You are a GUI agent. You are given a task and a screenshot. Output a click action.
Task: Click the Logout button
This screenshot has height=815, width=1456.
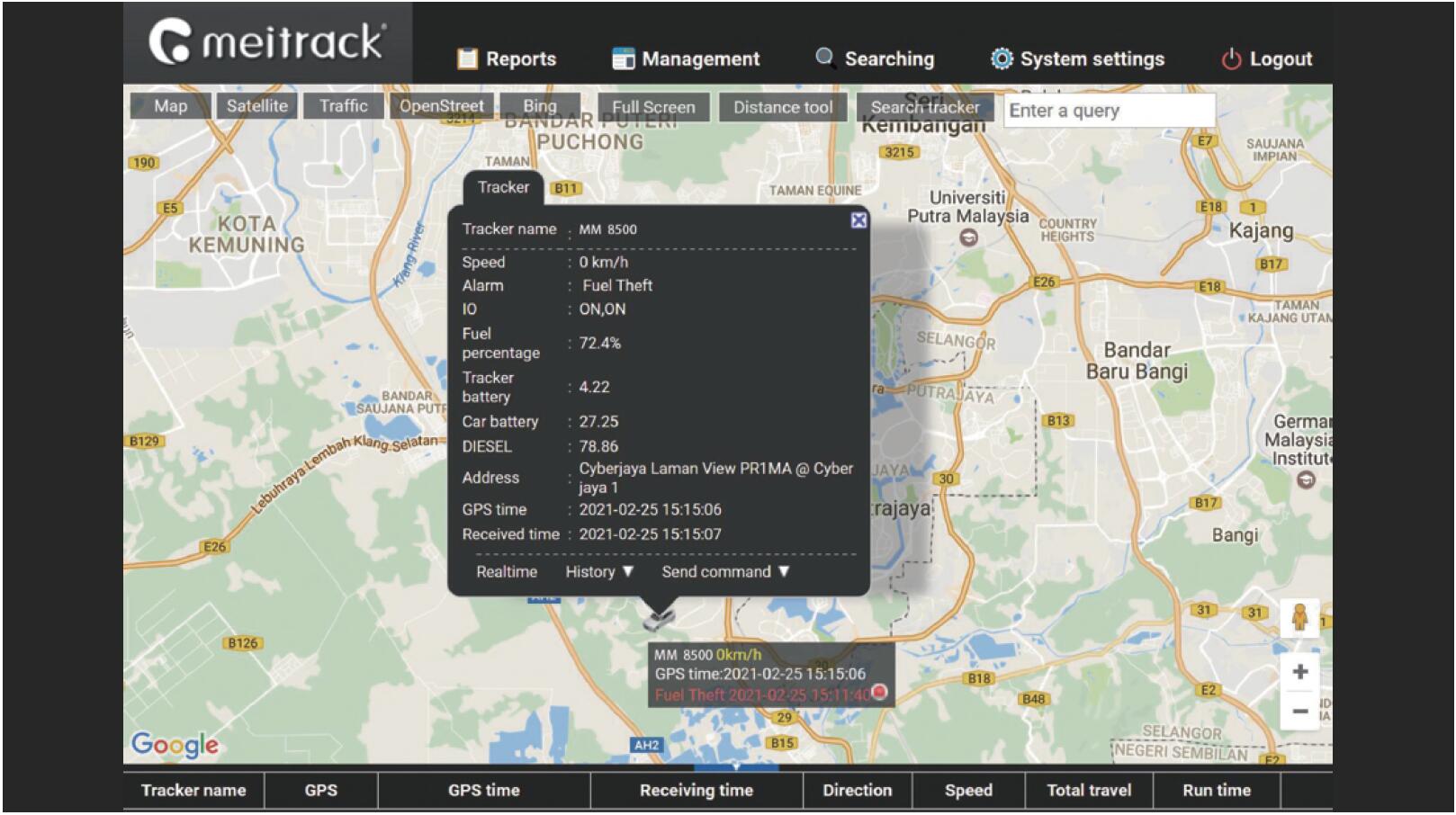pos(1267,59)
